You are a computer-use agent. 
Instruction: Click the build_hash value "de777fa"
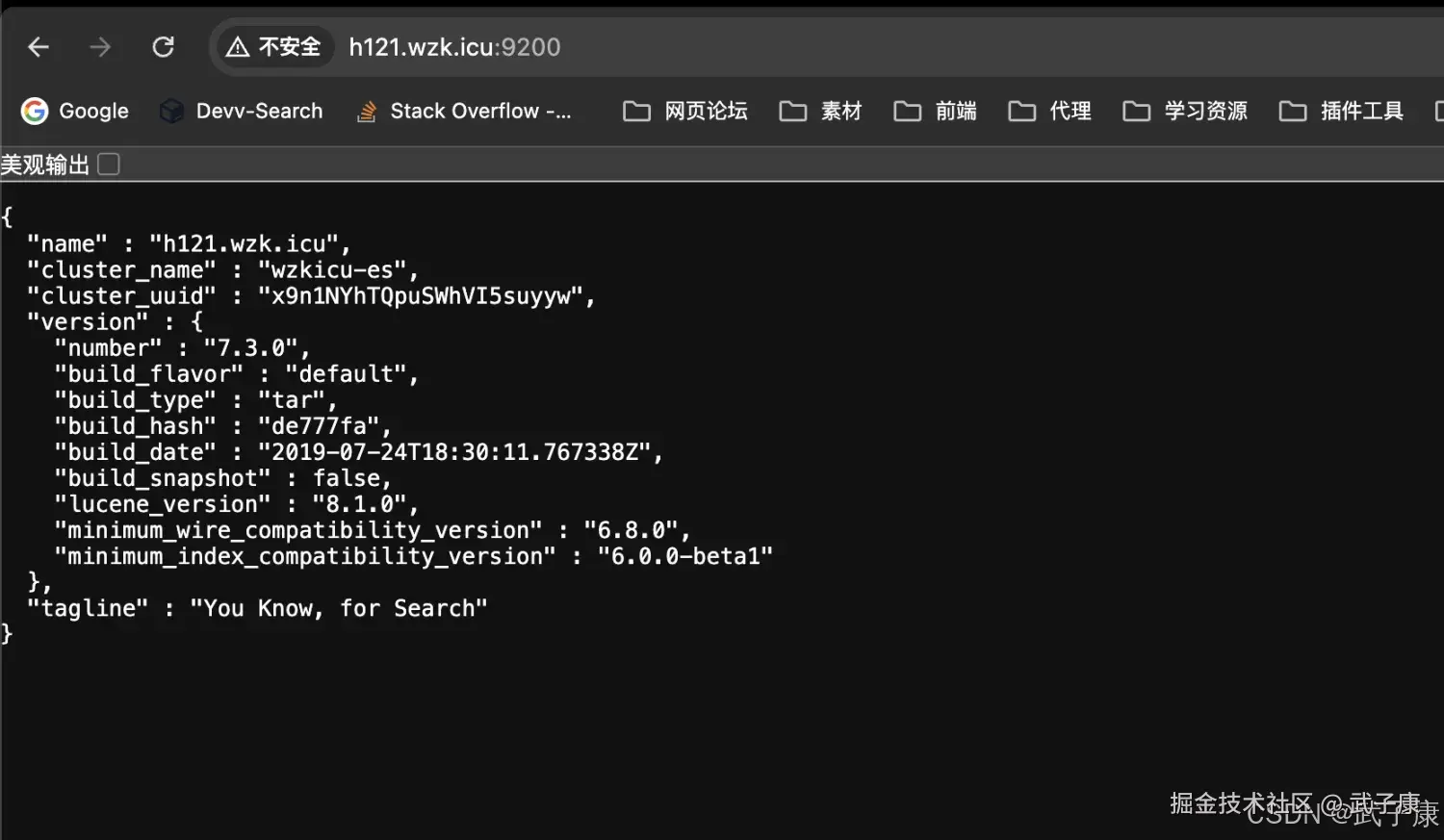(x=320, y=426)
